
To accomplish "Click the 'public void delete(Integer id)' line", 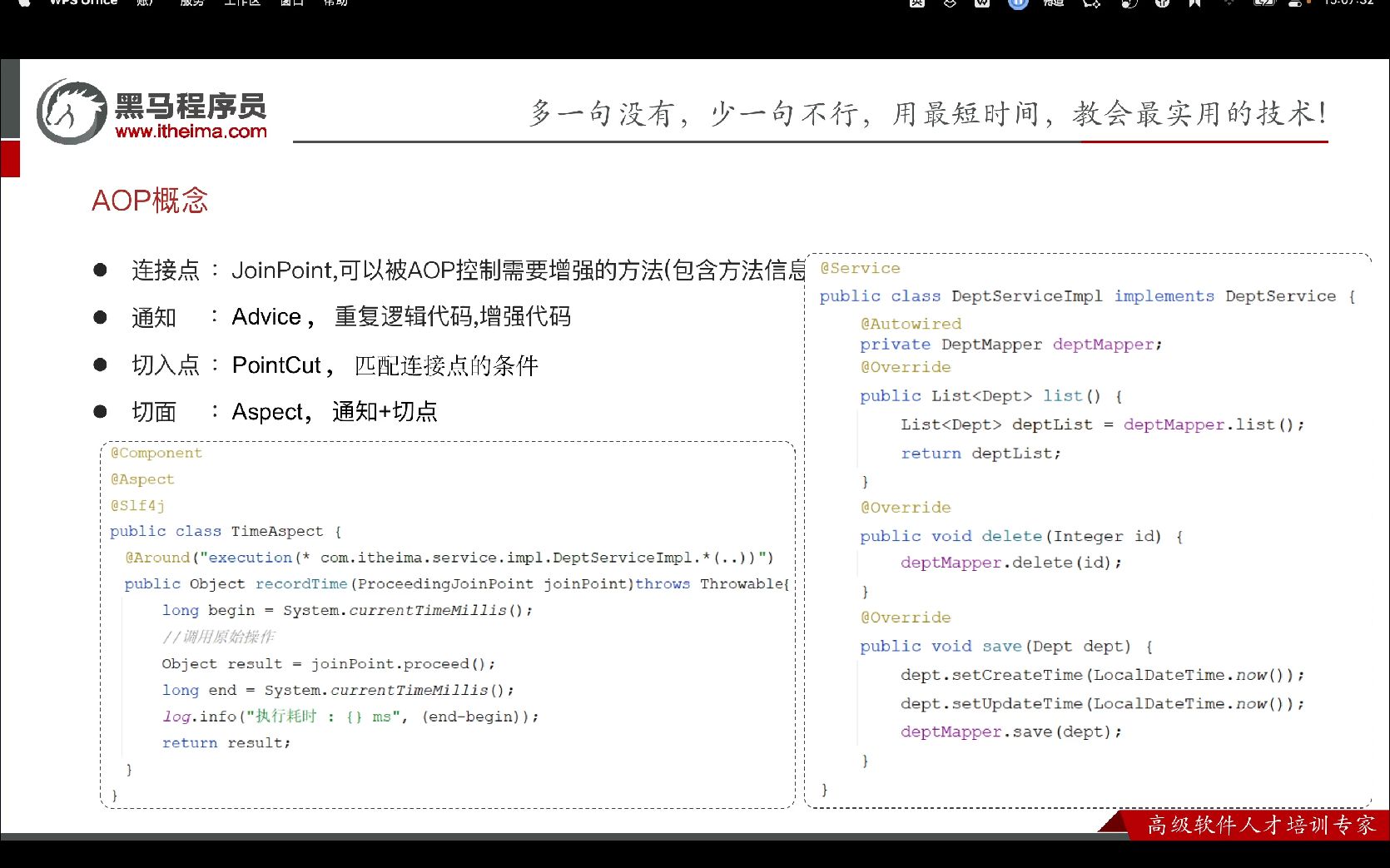I will [1021, 537].
